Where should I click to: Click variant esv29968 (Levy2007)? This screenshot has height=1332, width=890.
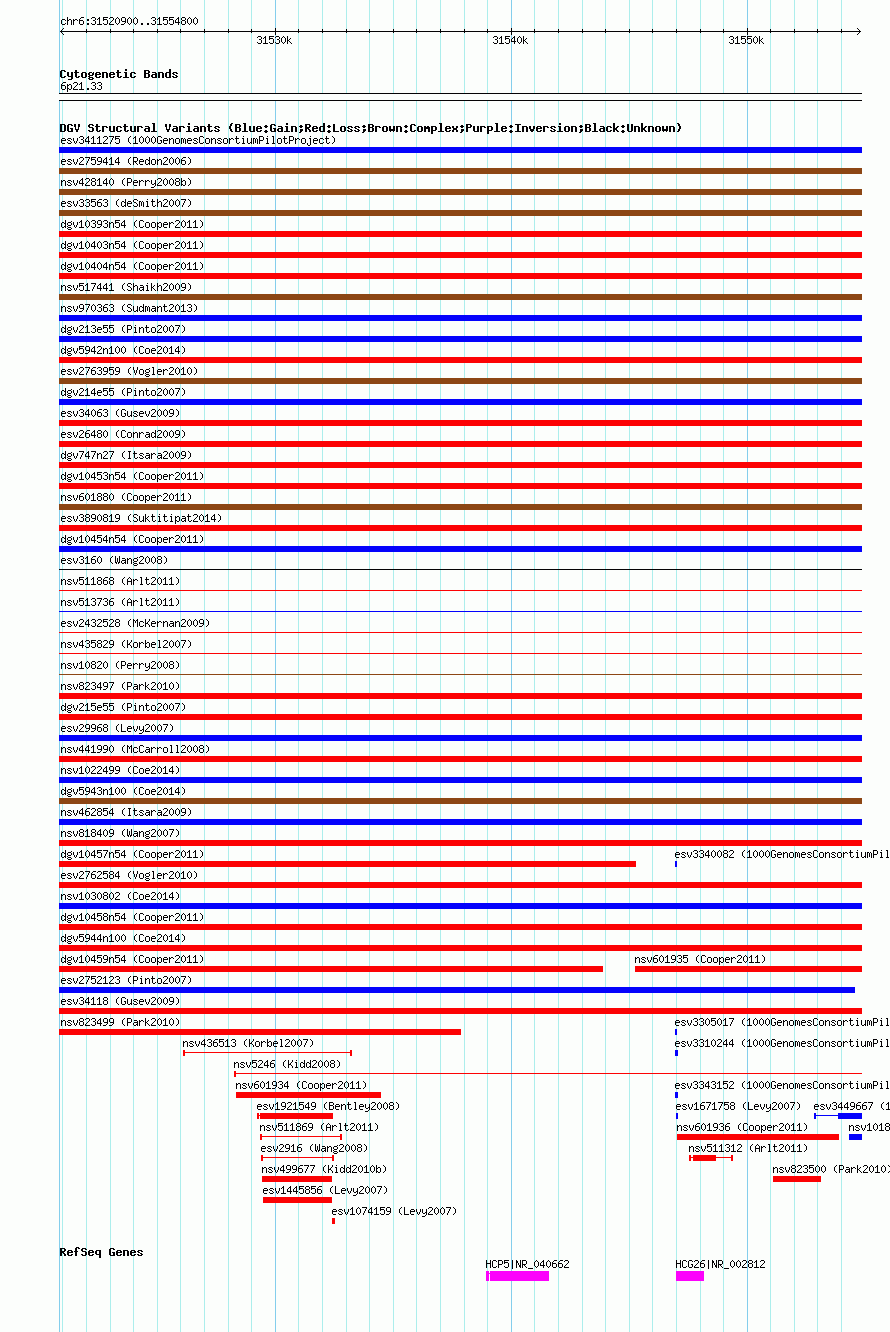(117, 728)
